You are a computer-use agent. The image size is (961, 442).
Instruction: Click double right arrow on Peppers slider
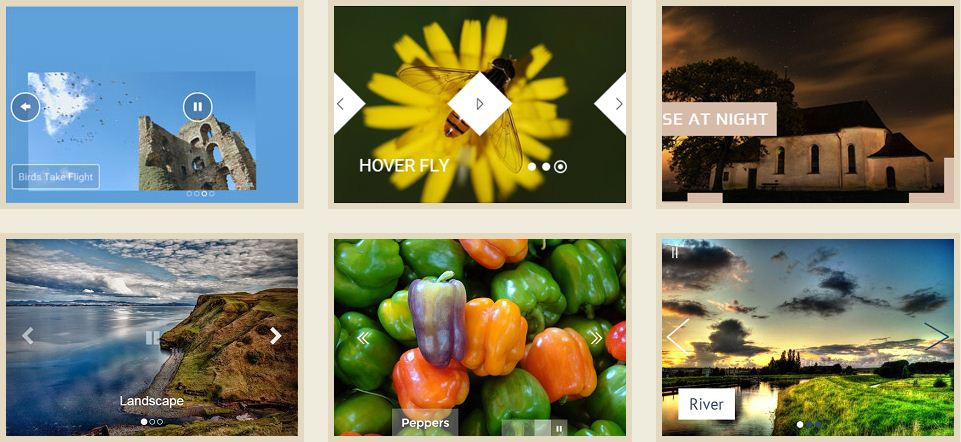(596, 338)
